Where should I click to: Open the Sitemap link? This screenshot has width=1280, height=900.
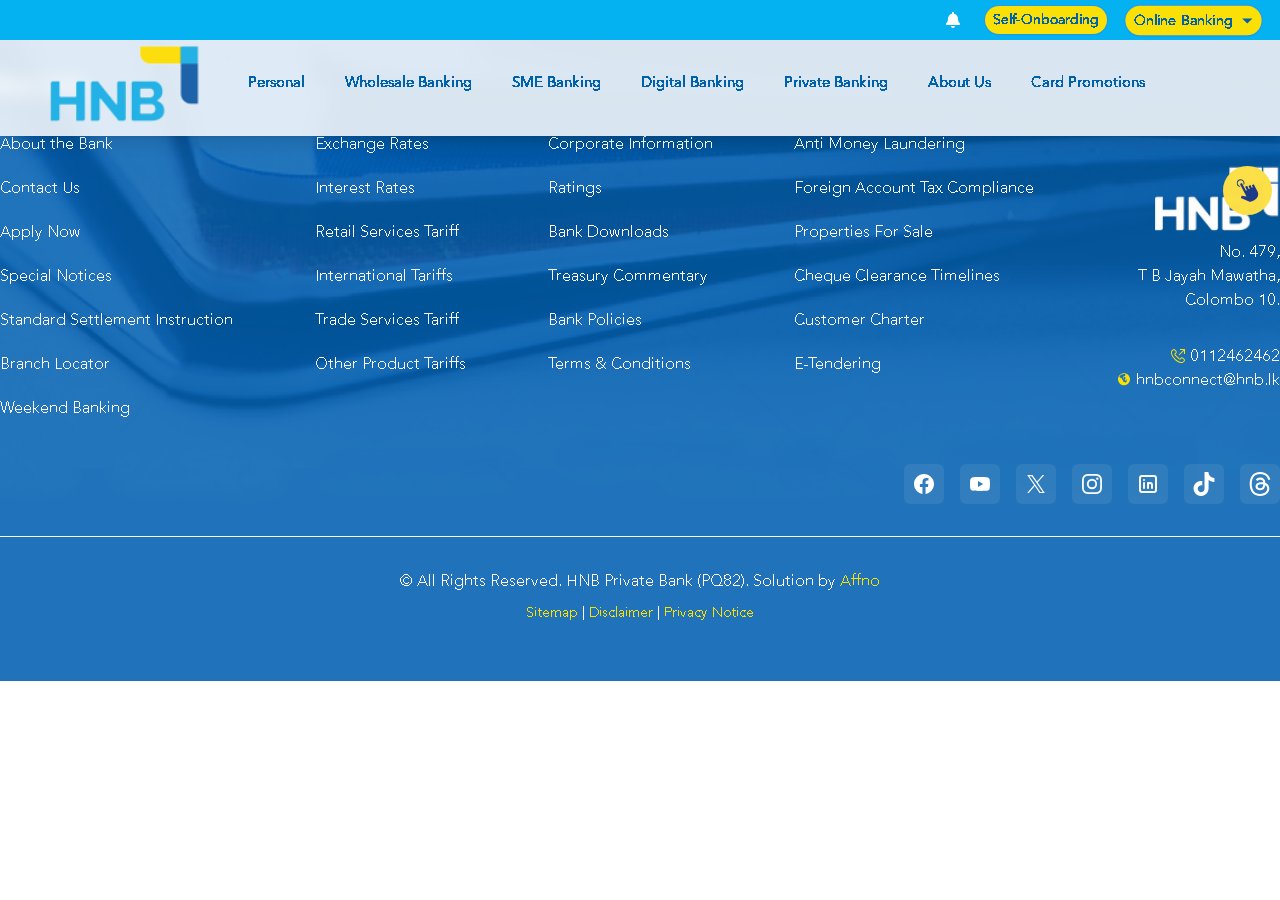tap(552, 613)
